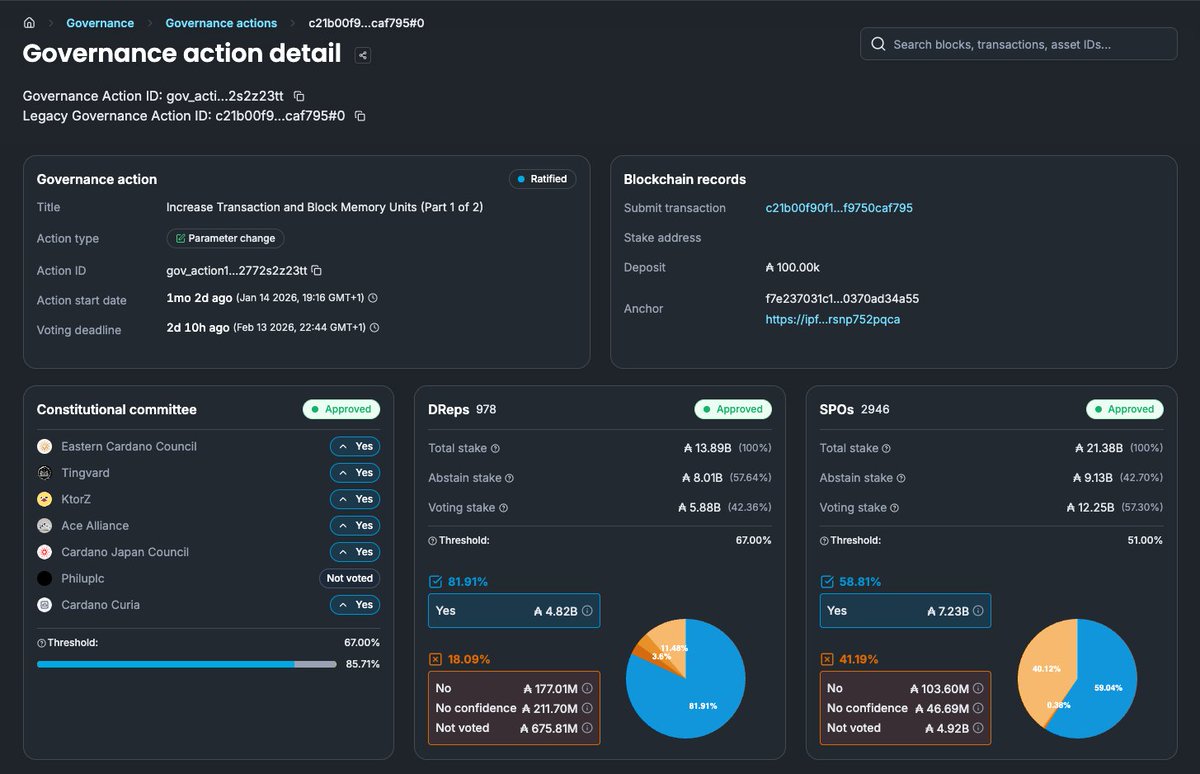Click DReps No stake info icon

click(x=587, y=688)
